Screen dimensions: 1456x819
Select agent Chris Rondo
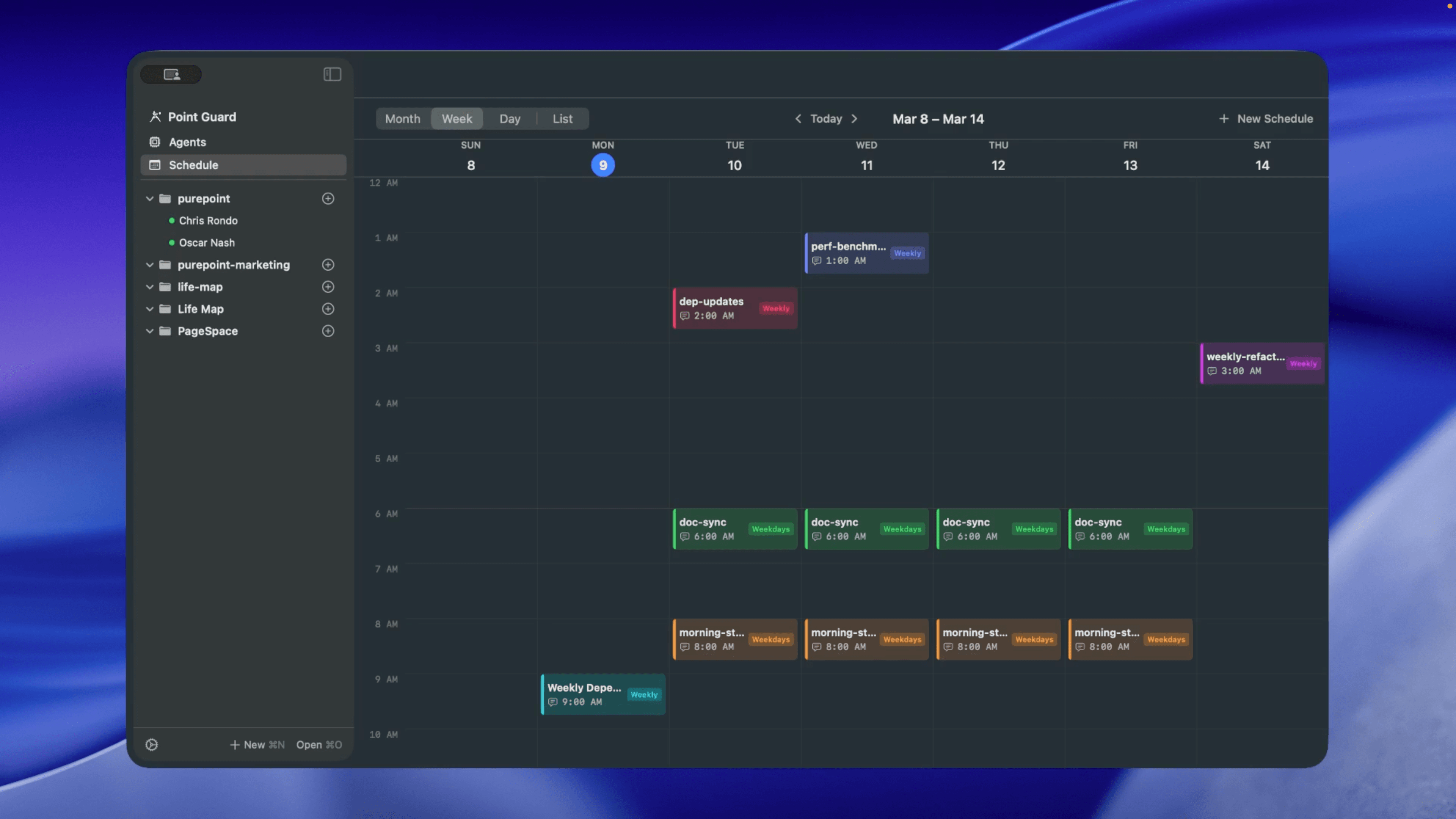(x=208, y=220)
